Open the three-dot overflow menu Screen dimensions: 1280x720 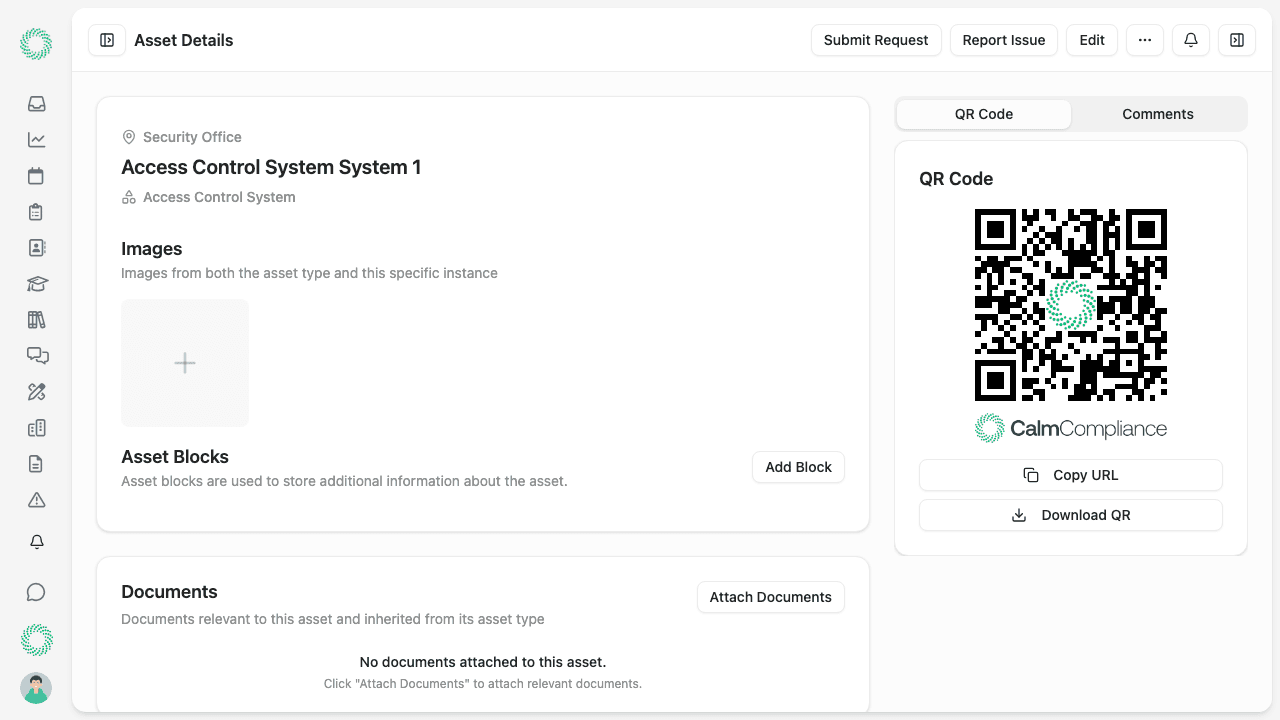tap(1144, 40)
